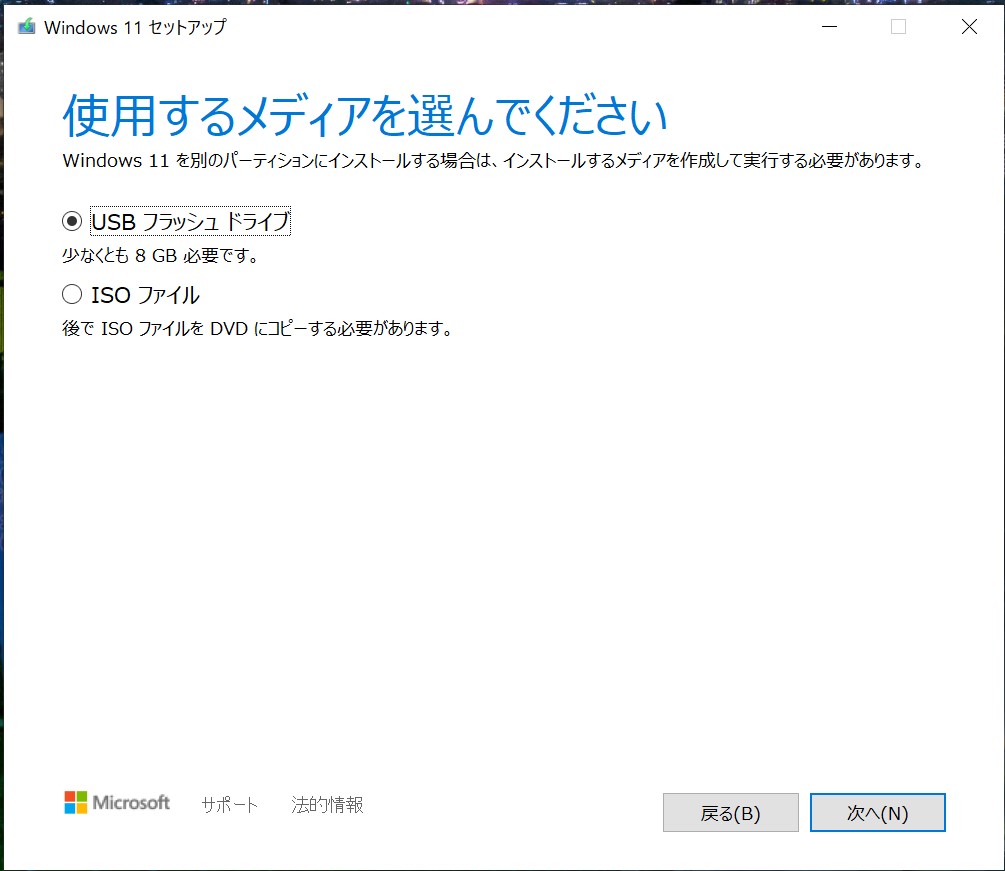
Task: Click the 次へ(N) button
Action: pos(877,813)
